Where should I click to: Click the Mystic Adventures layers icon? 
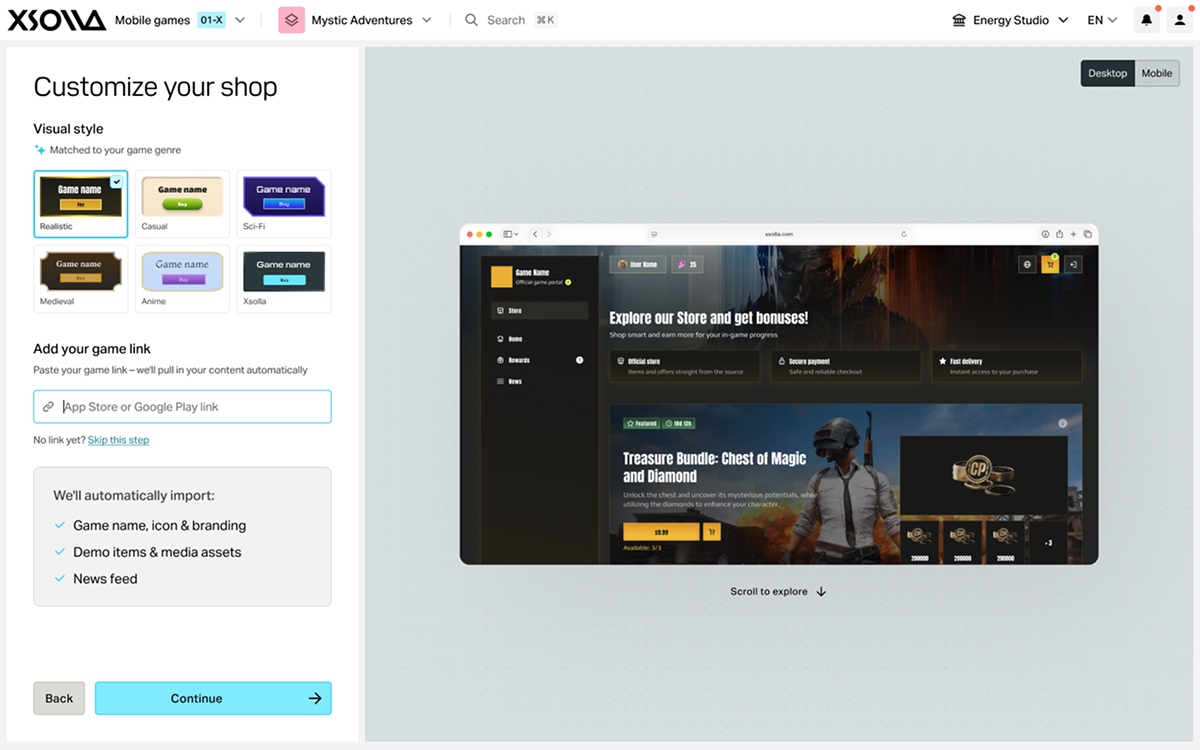click(x=291, y=20)
